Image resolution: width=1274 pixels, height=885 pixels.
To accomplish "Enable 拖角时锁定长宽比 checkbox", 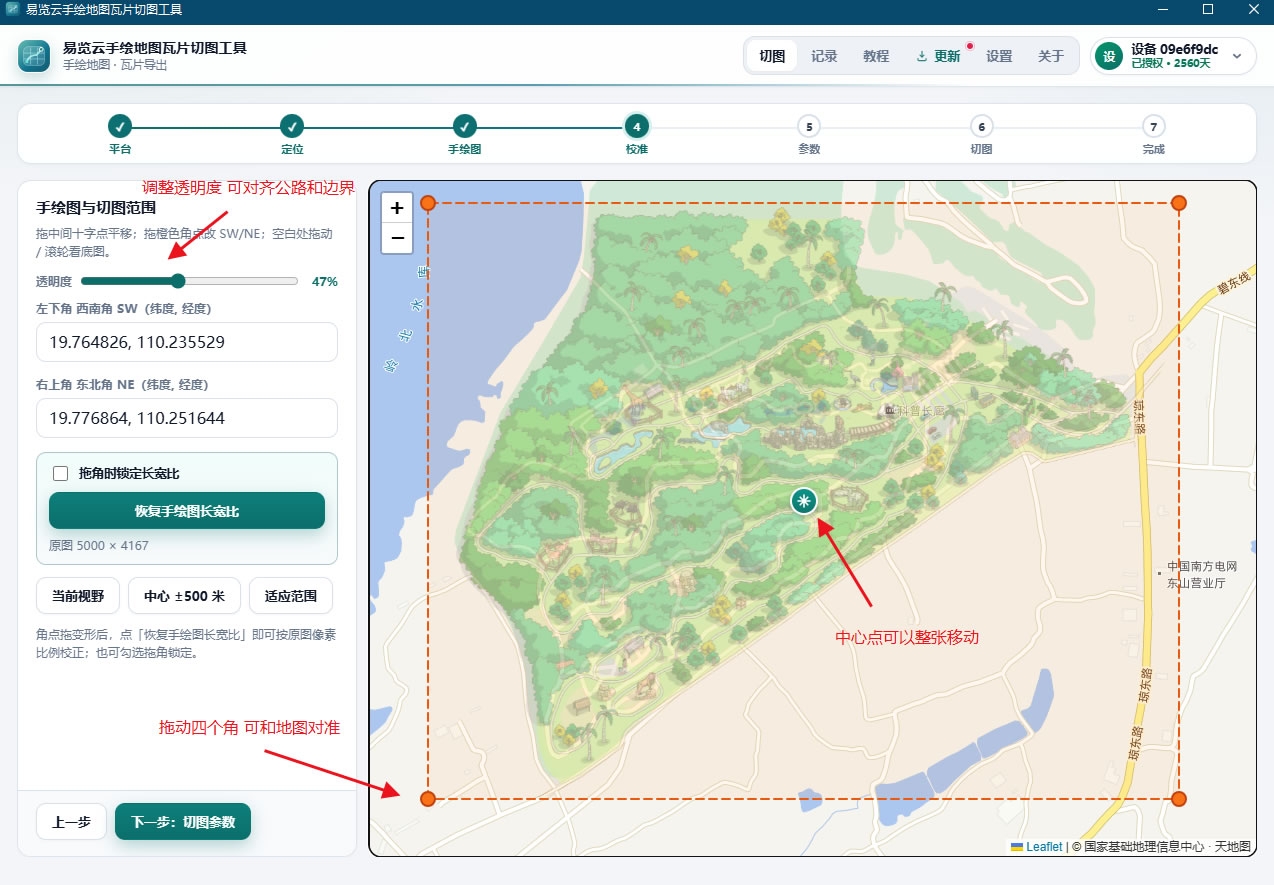I will point(60,473).
